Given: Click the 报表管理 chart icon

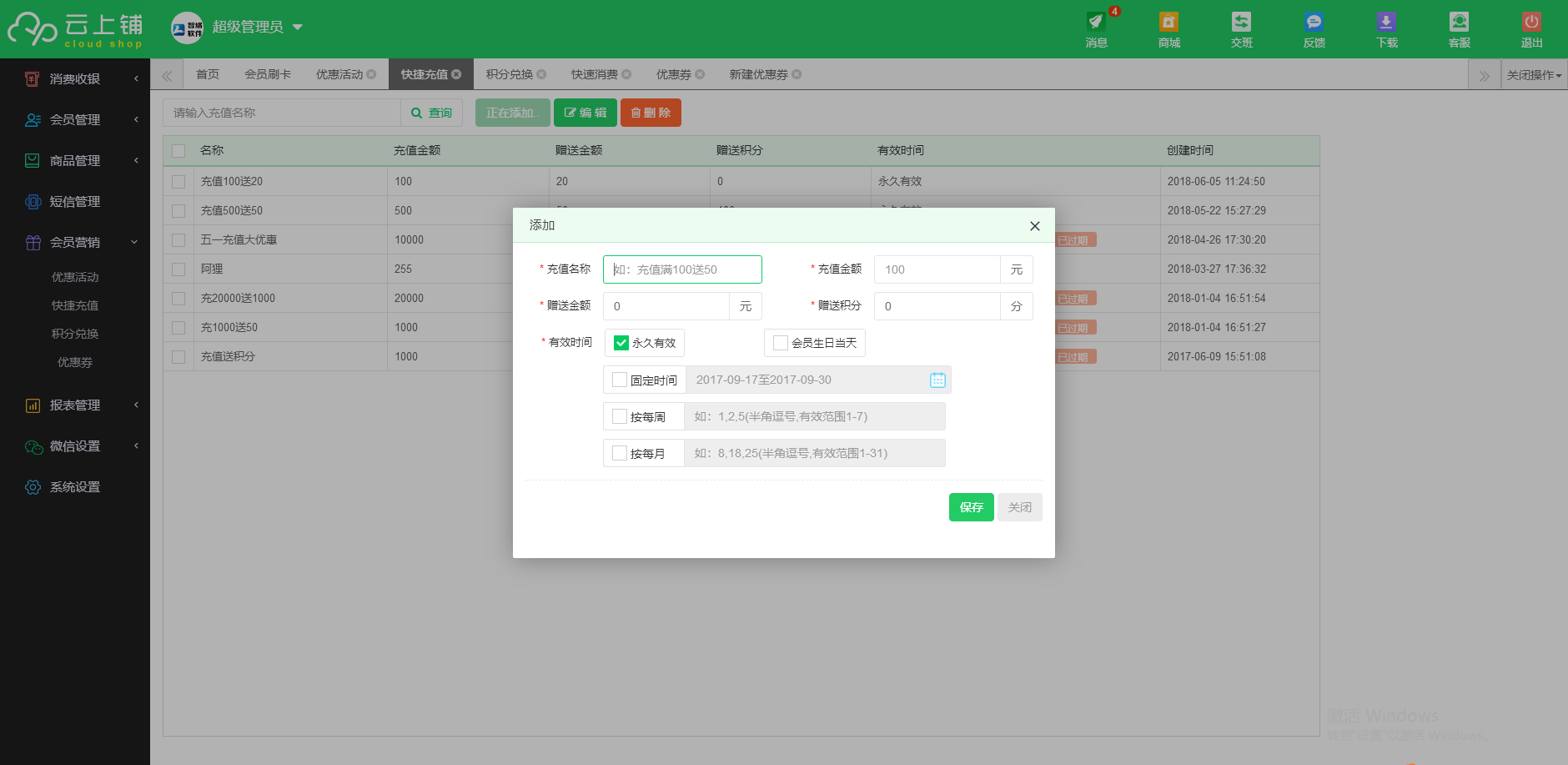Looking at the screenshot, I should 33,405.
